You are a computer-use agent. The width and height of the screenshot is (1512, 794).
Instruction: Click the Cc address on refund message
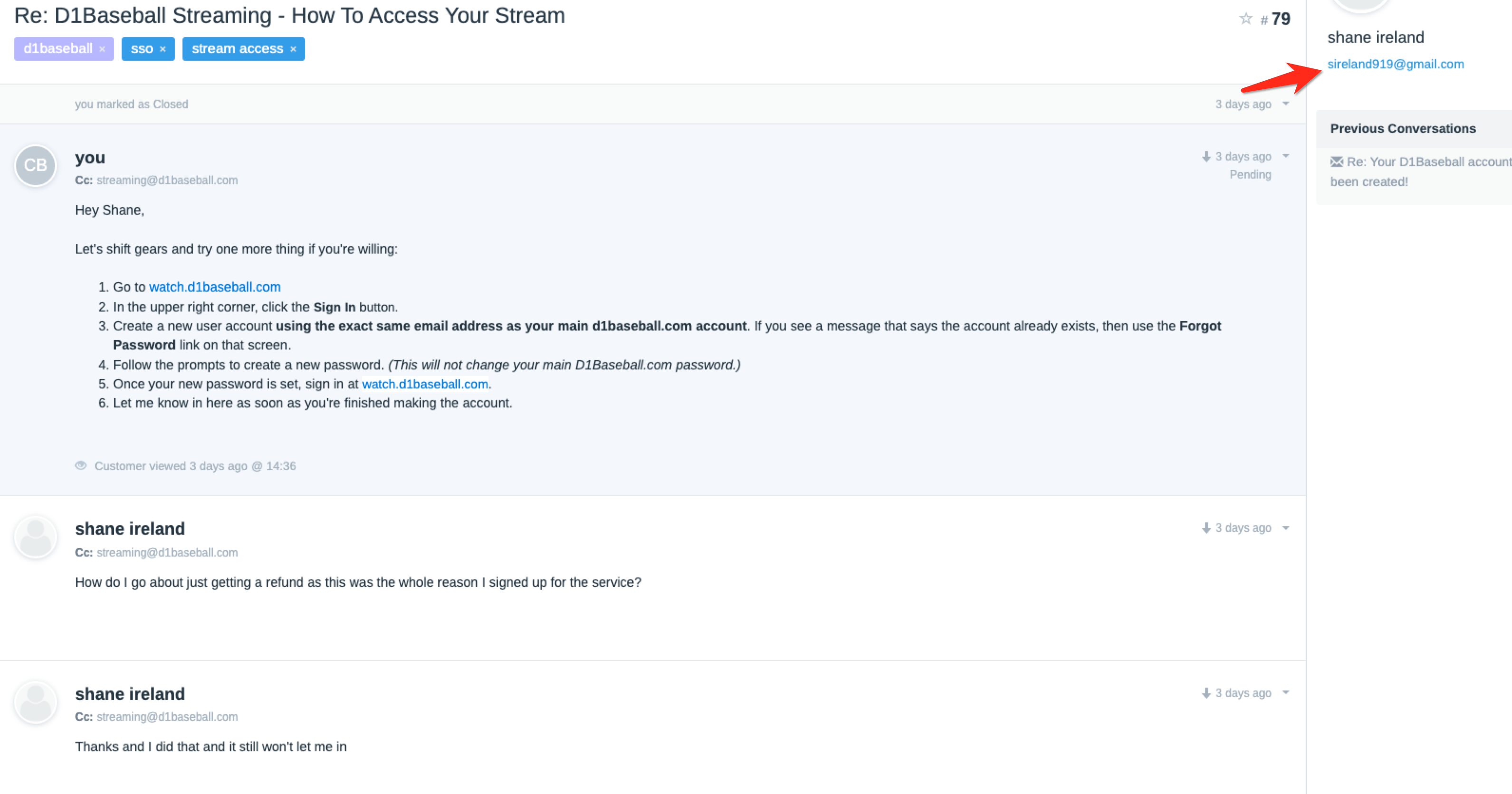point(167,552)
